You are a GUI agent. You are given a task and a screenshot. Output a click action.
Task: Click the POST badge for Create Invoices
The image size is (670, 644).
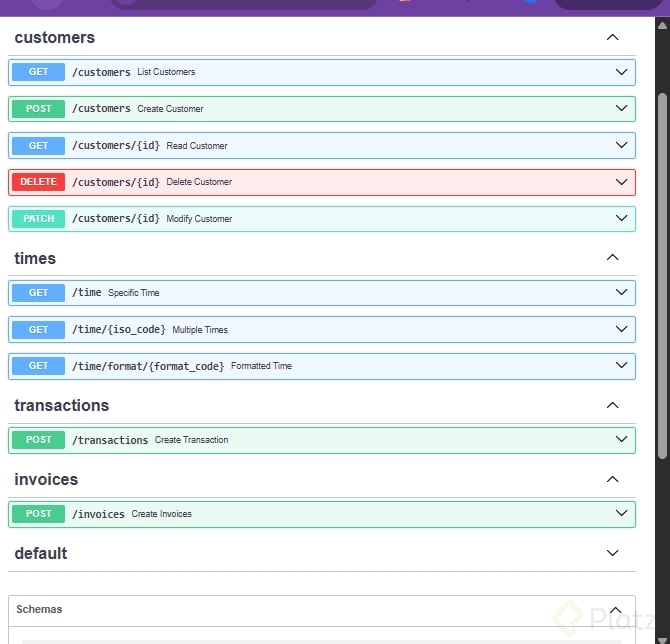click(38, 514)
